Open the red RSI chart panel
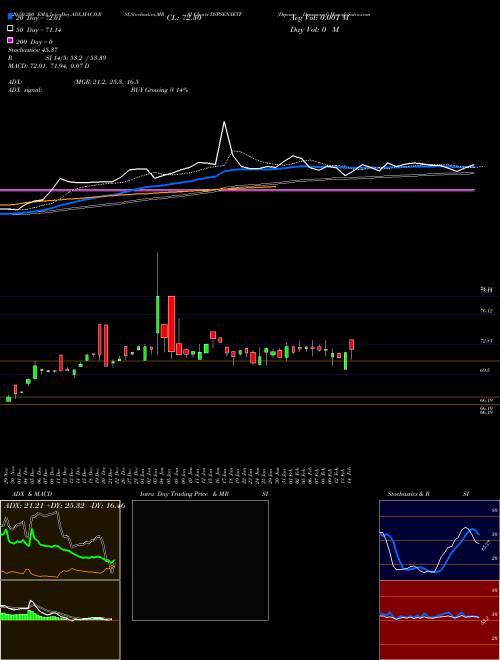The image size is (500, 660). [439, 620]
